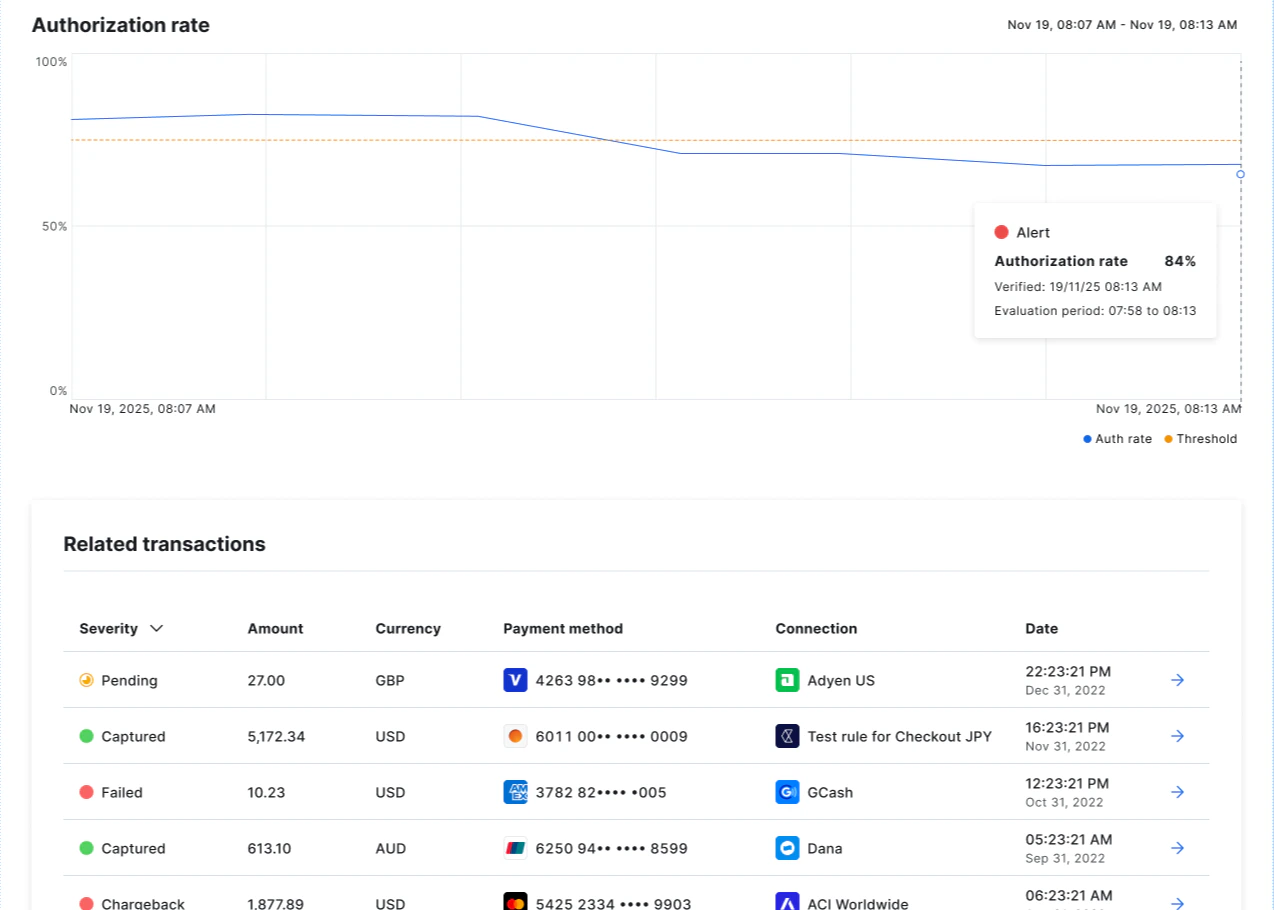The height and width of the screenshot is (910, 1274).
Task: Open details for the Failed GCash transaction
Action: pyautogui.click(x=1178, y=792)
